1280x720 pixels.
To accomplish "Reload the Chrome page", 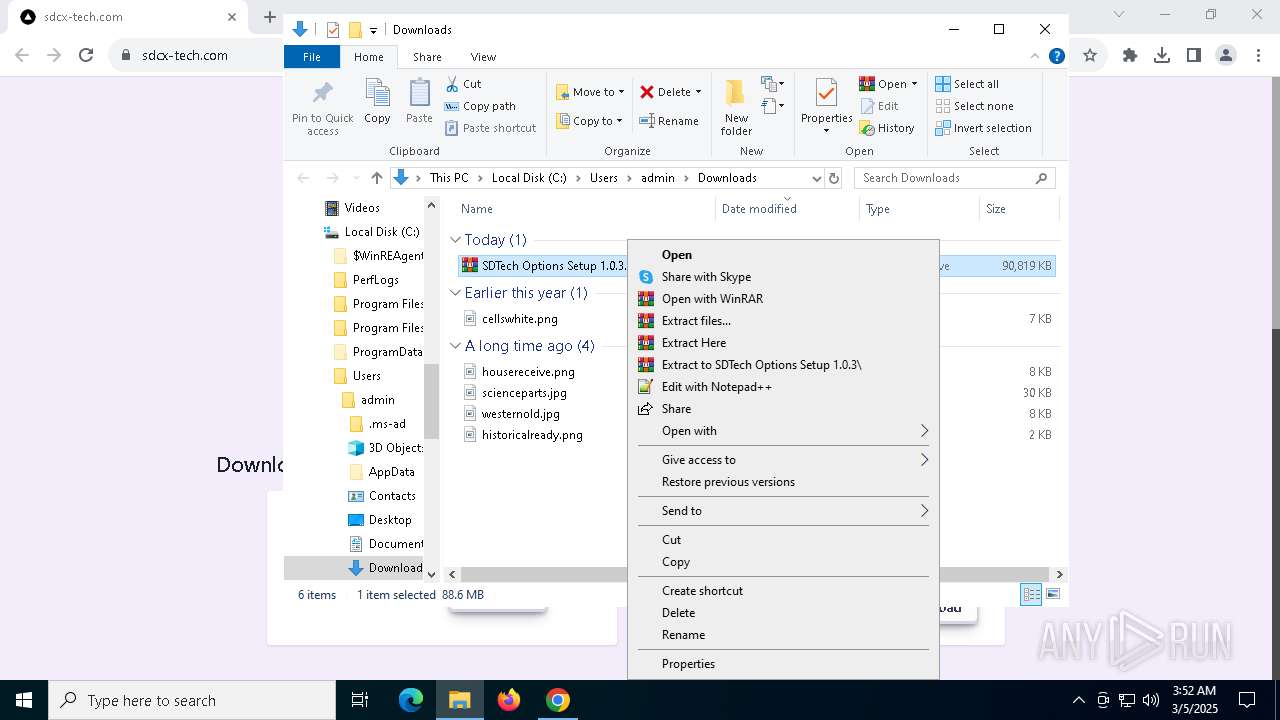I will pyautogui.click(x=86, y=56).
